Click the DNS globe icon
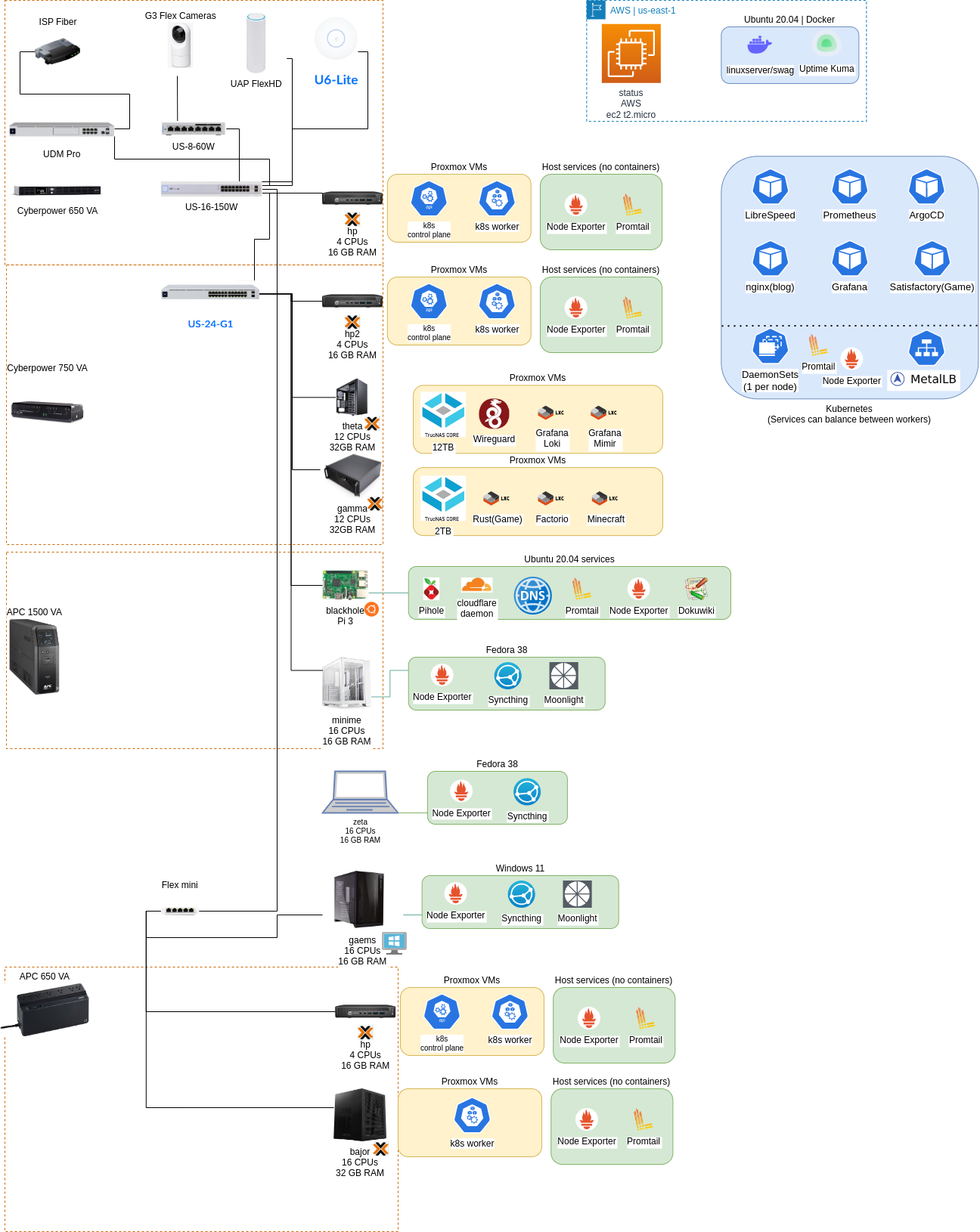This screenshot has width=980, height=1232. pos(533,596)
